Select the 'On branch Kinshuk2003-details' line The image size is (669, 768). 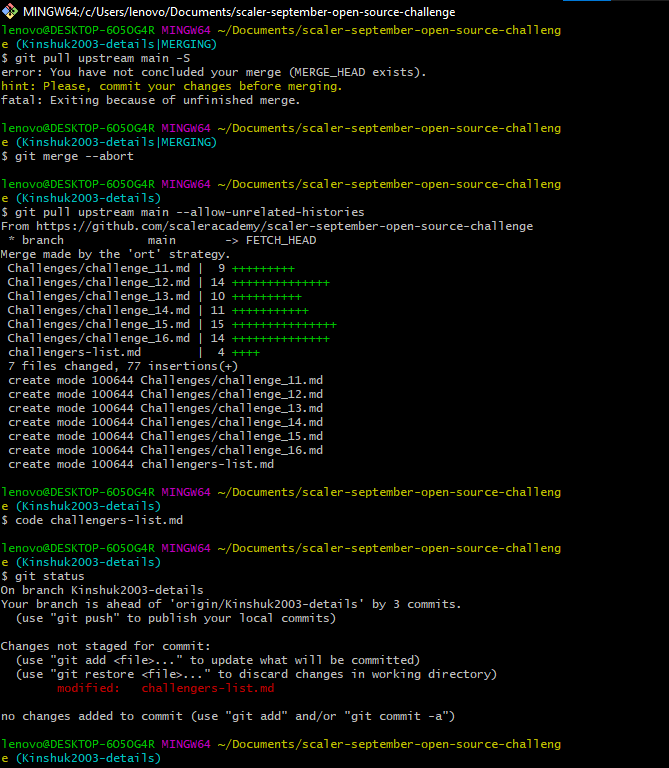click(102, 590)
